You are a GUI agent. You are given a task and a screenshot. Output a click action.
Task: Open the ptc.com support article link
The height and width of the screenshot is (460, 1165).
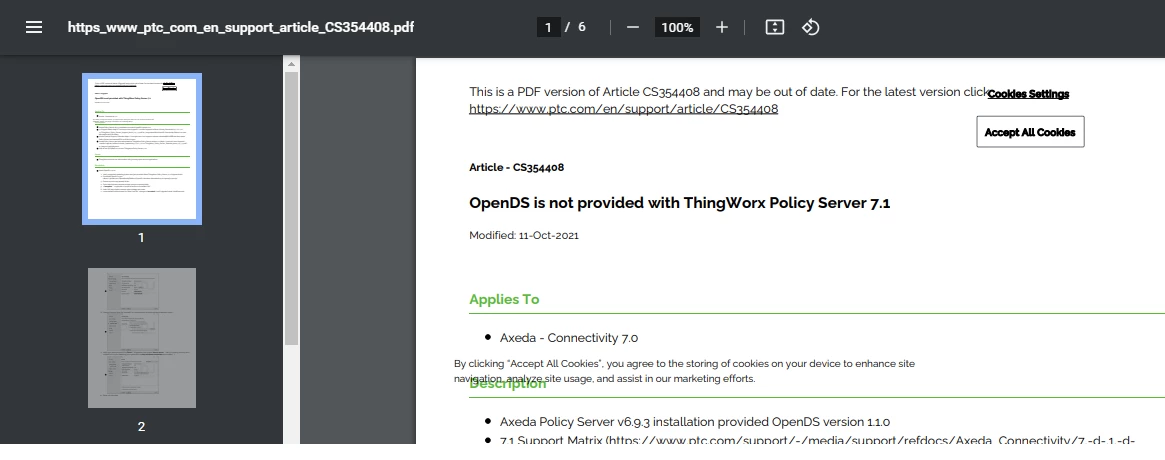pos(623,109)
